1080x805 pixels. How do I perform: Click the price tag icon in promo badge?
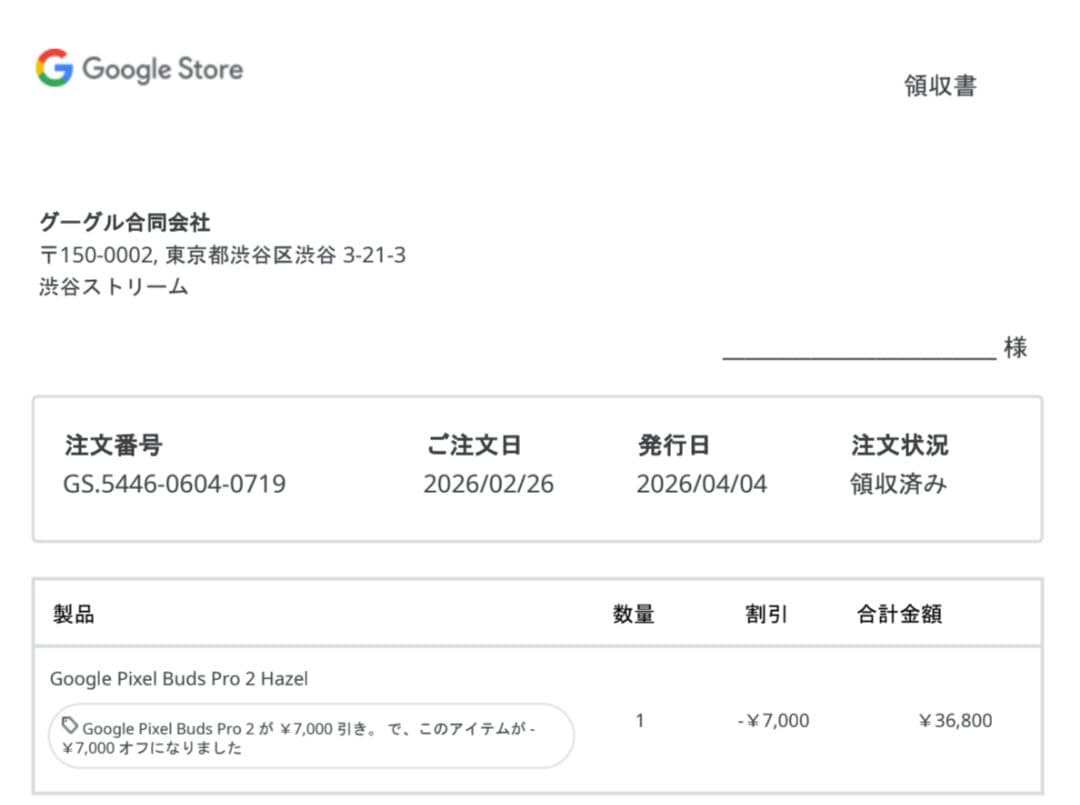tap(70, 725)
